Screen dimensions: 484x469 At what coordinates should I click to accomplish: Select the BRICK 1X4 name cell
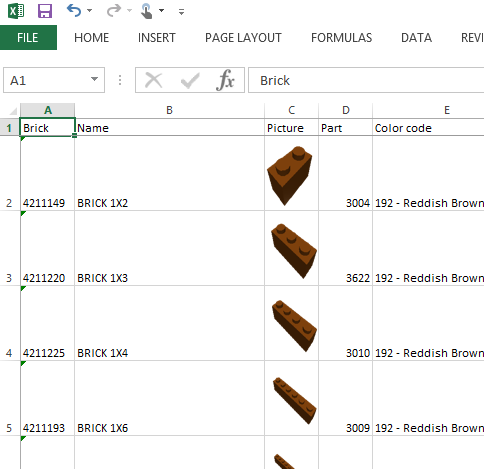169,323
